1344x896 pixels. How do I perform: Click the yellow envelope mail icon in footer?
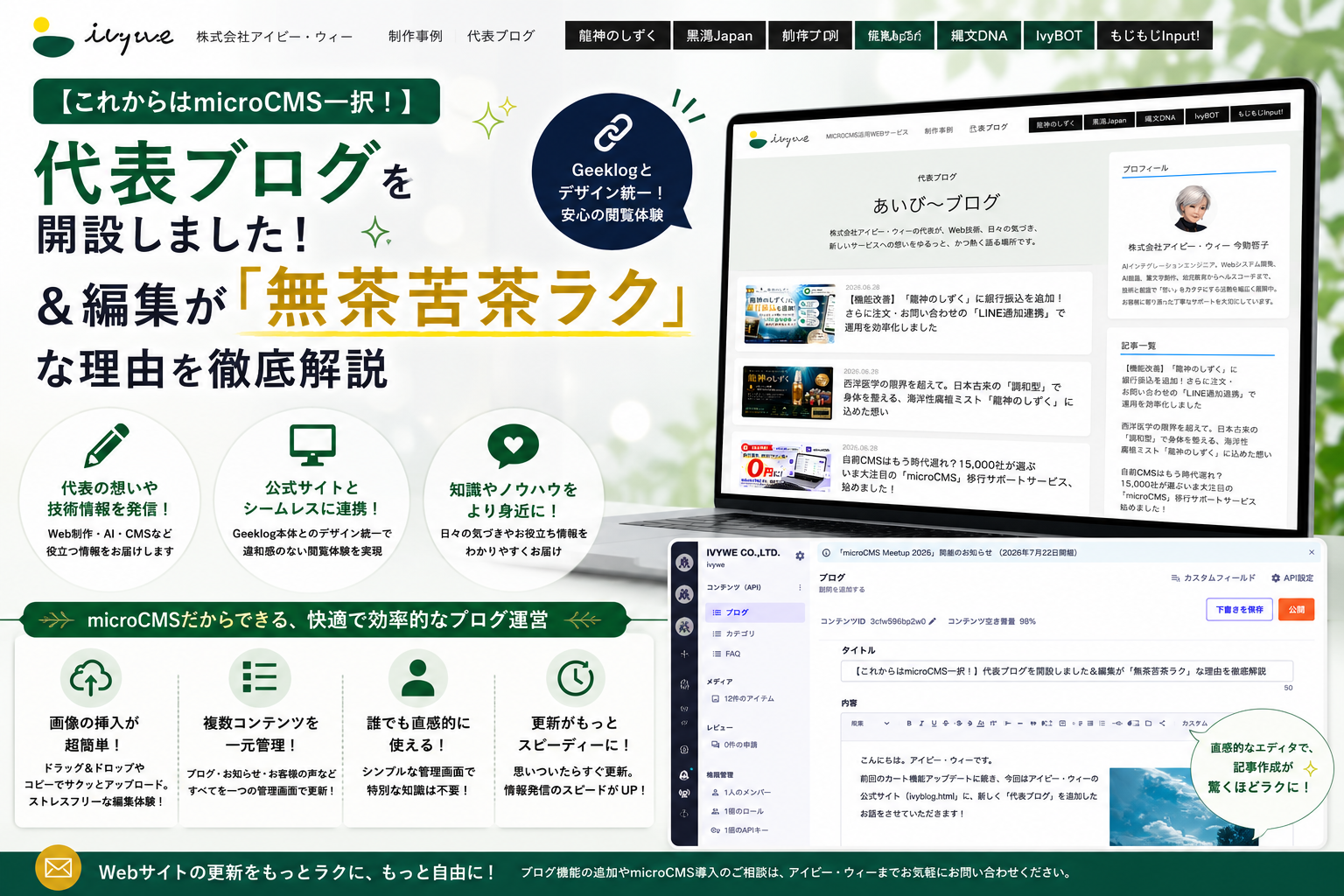pos(59,867)
